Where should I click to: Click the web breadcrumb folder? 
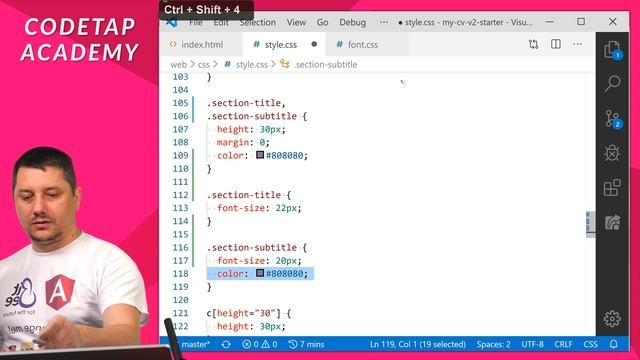(178, 64)
